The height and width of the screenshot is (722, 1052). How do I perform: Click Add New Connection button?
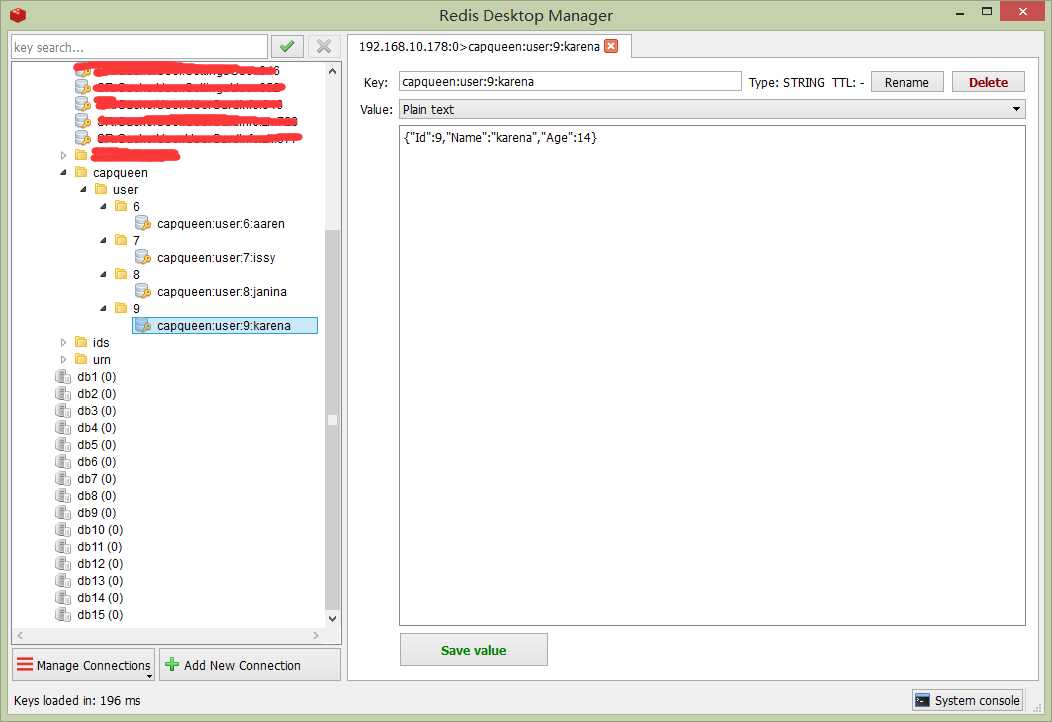(250, 664)
